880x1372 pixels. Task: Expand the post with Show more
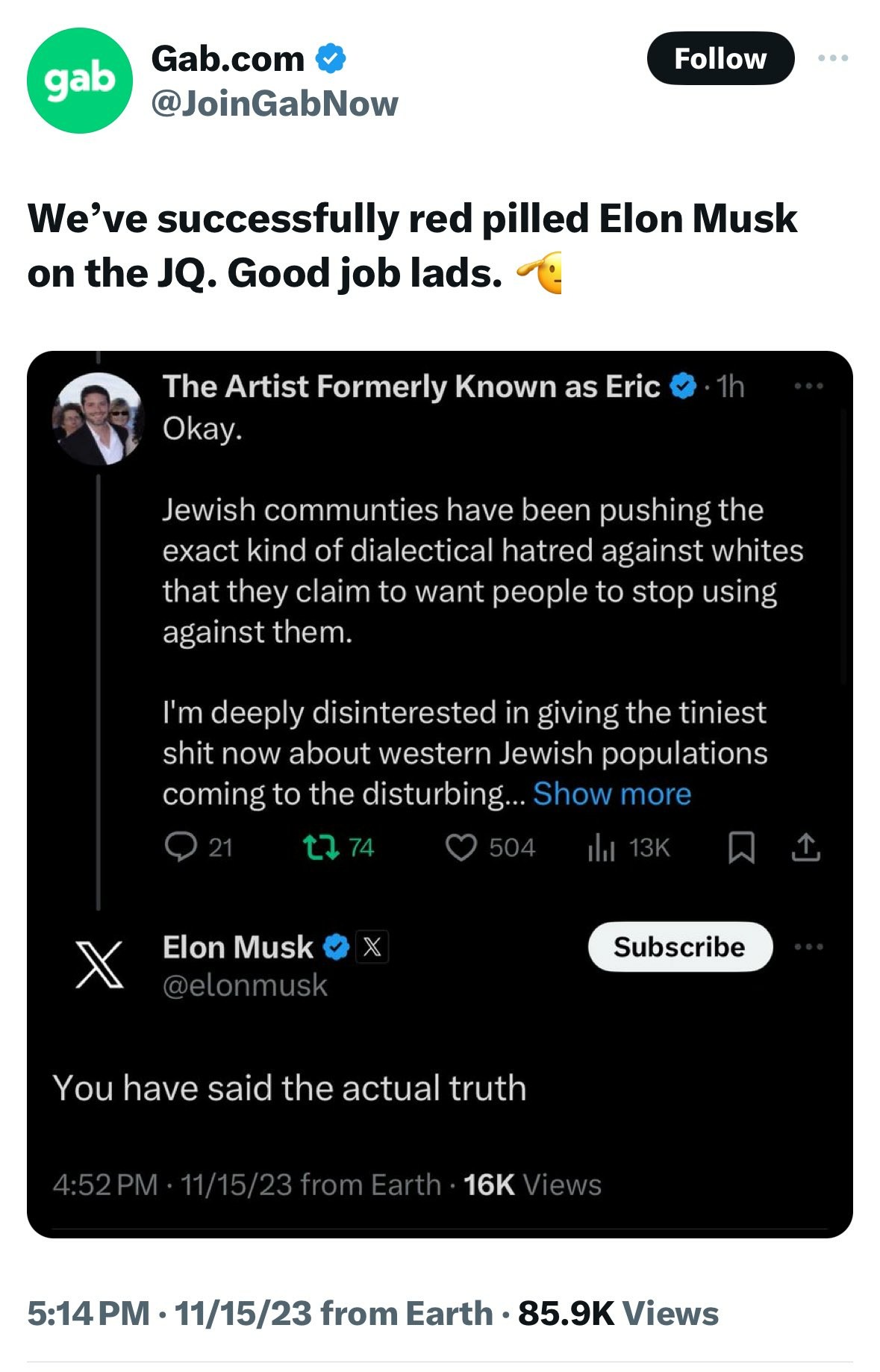point(612,793)
